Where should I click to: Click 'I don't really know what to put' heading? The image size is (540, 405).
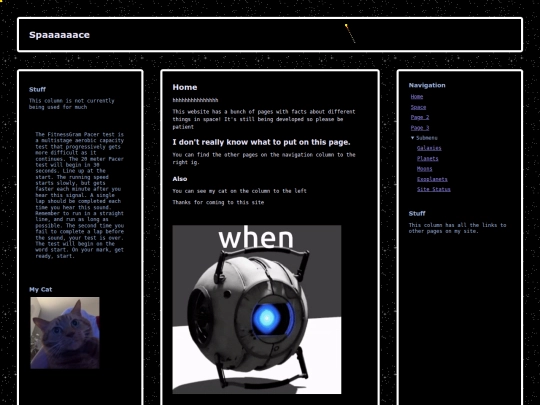261,142
